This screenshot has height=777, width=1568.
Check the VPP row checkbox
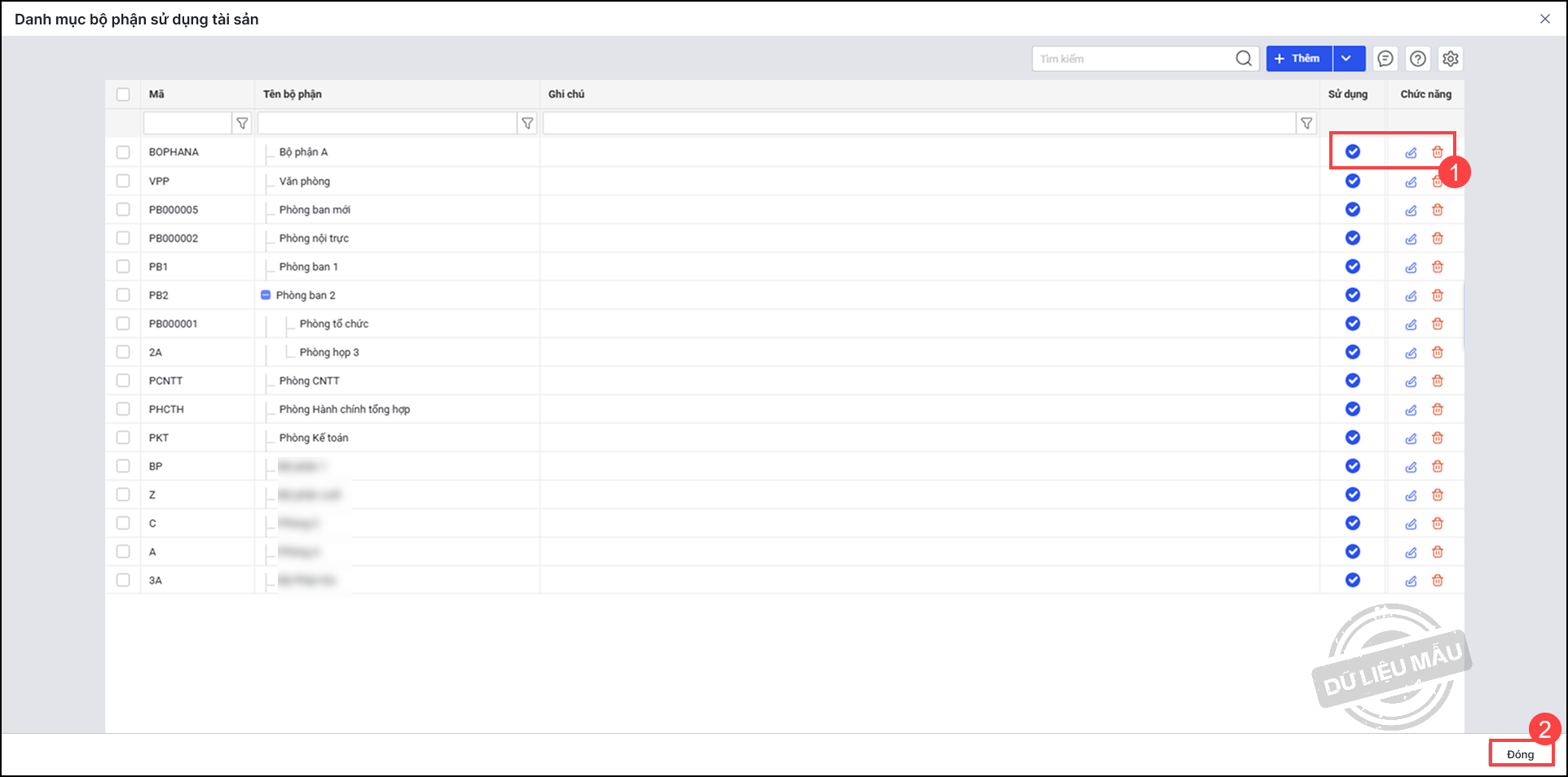pyautogui.click(x=123, y=181)
